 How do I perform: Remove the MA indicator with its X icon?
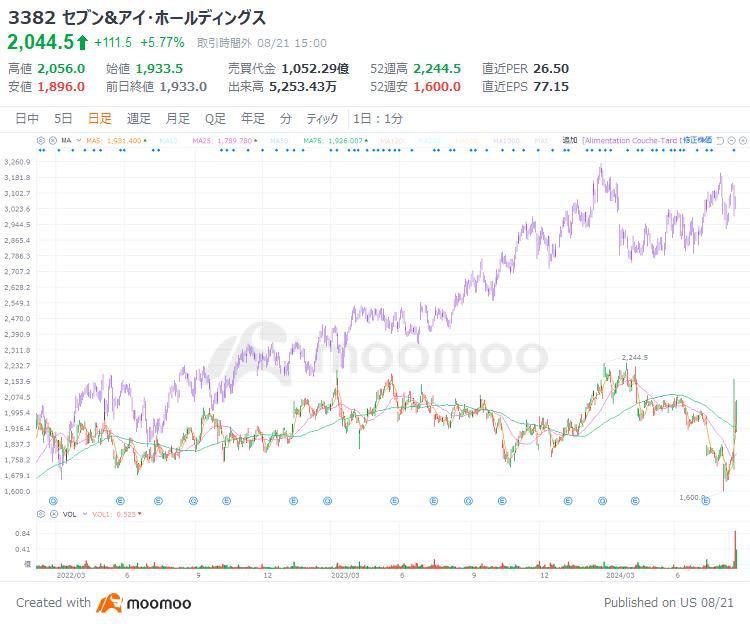point(53,141)
